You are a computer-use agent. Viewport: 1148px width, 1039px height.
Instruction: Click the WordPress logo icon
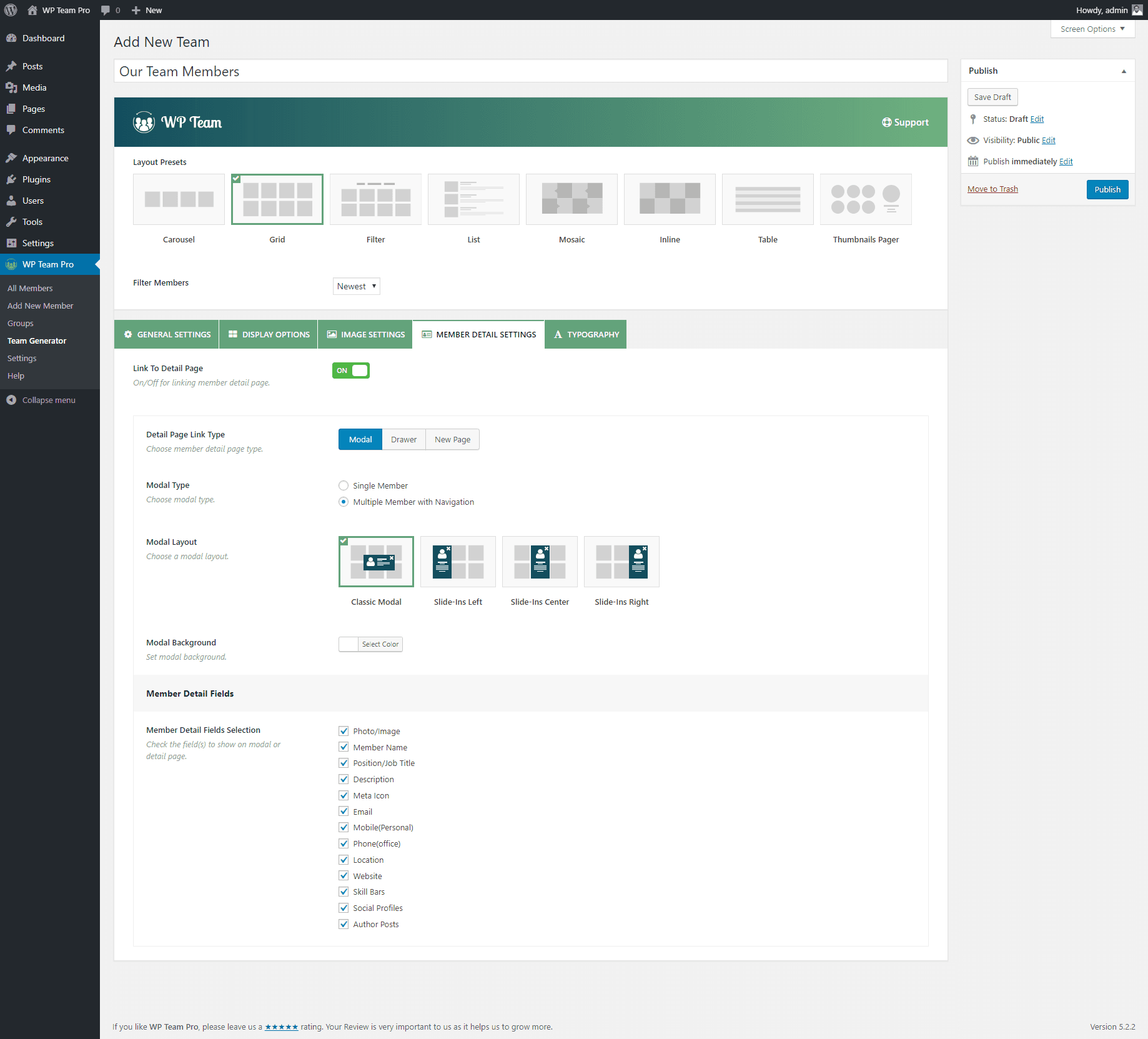point(11,10)
